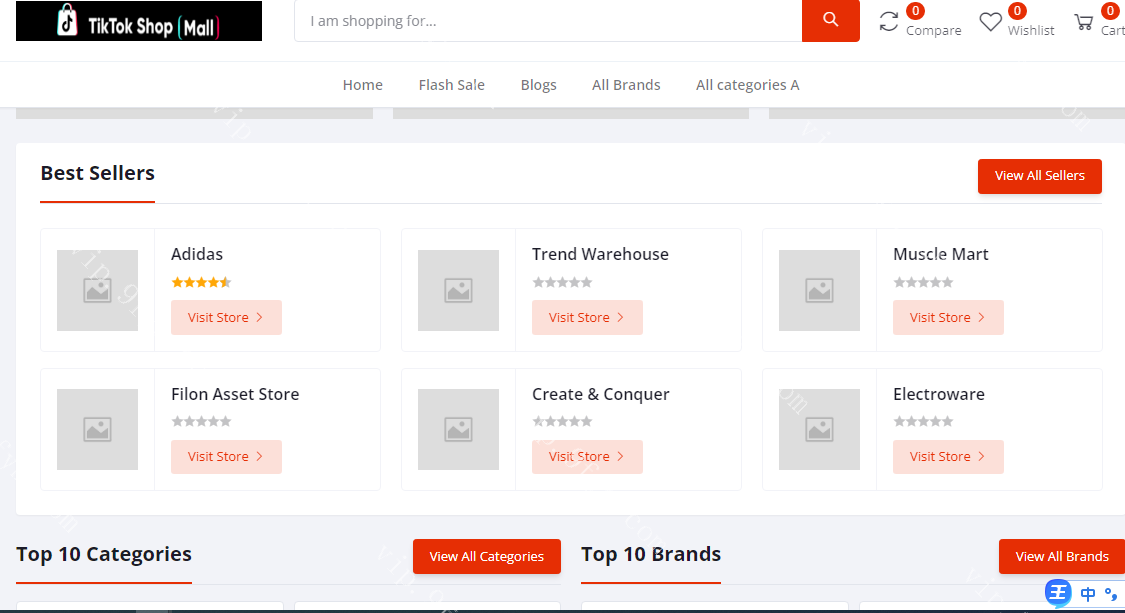Open the Wishlist heart icon
This screenshot has height=613, width=1125.
(x=990, y=22)
